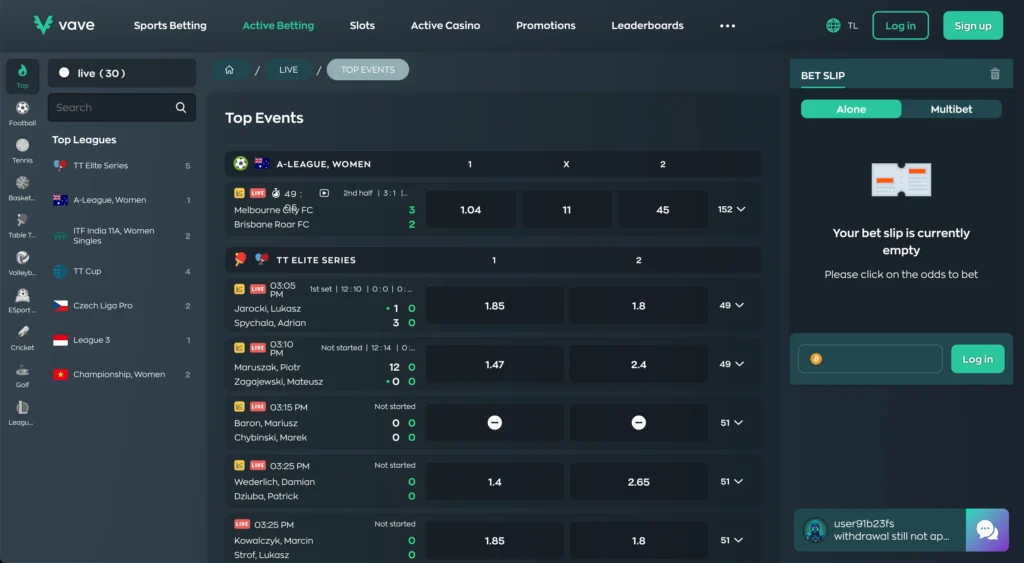Open the live chat bubble icon
This screenshot has width=1024, height=563.
click(987, 530)
